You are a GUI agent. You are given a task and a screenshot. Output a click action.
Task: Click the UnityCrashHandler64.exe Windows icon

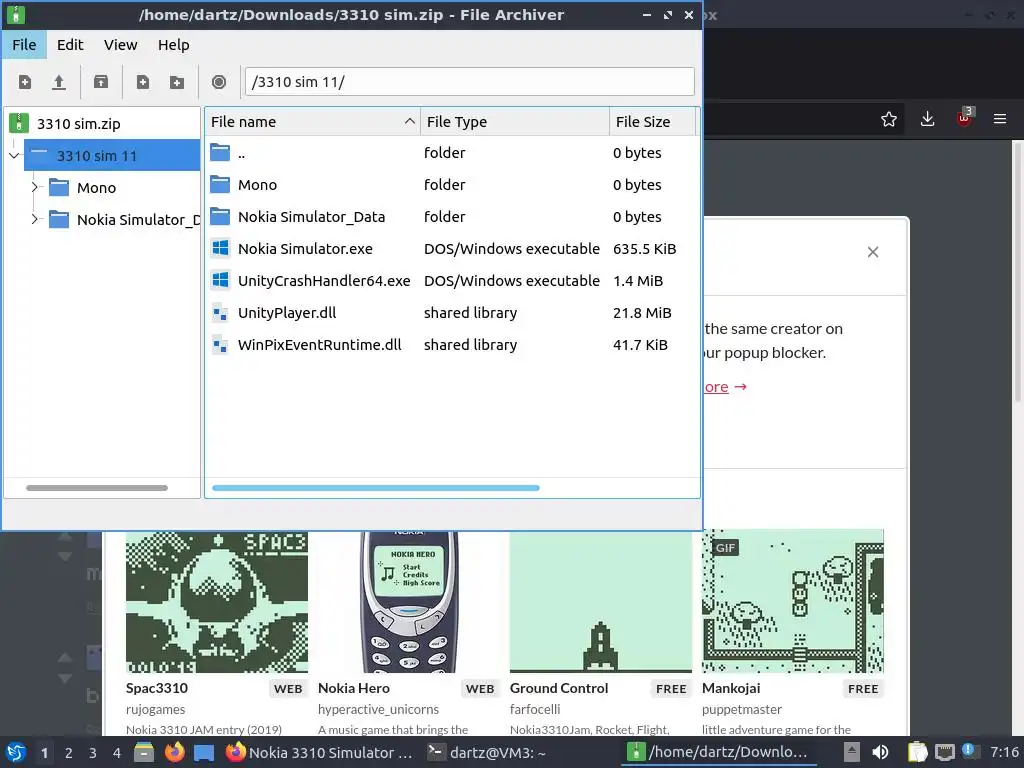(221, 280)
